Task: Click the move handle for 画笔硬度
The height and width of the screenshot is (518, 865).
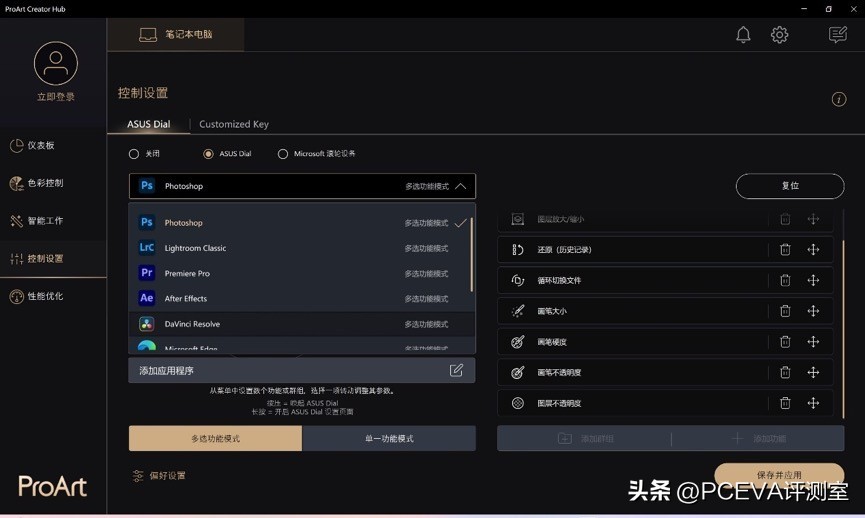Action: pos(813,342)
